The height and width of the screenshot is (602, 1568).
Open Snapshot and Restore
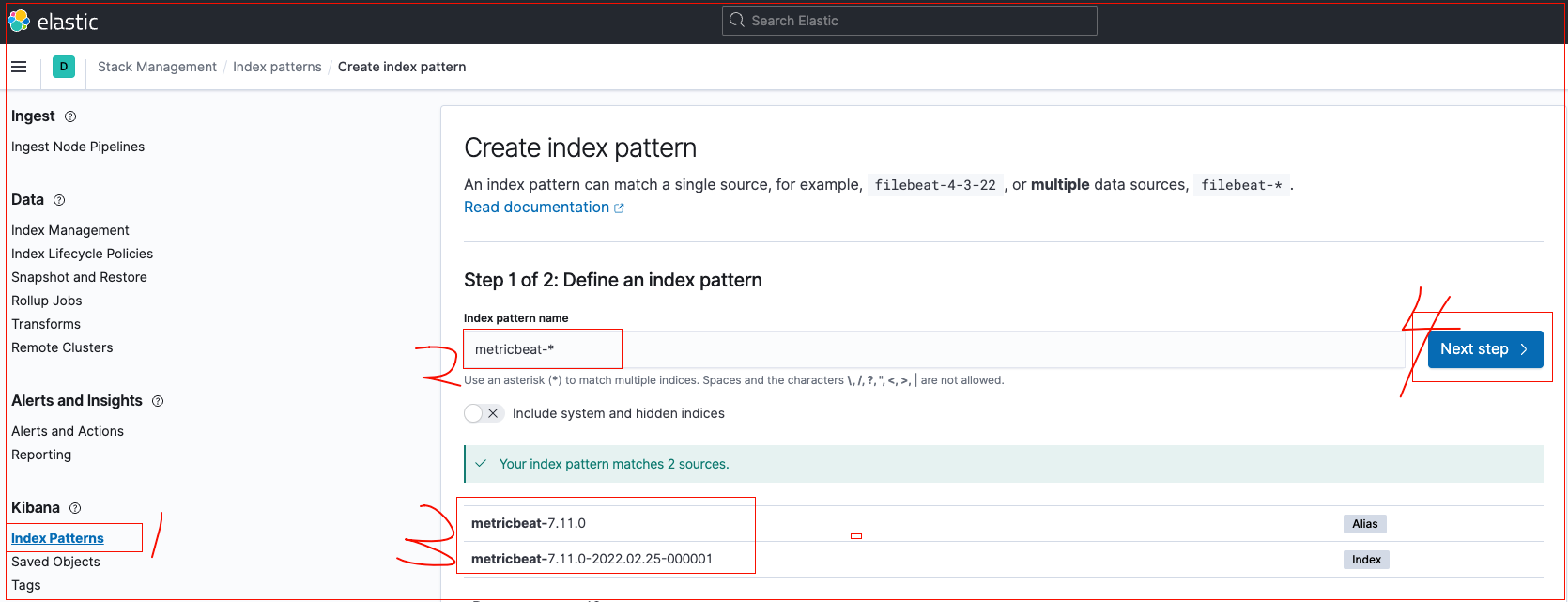pyautogui.click(x=79, y=277)
